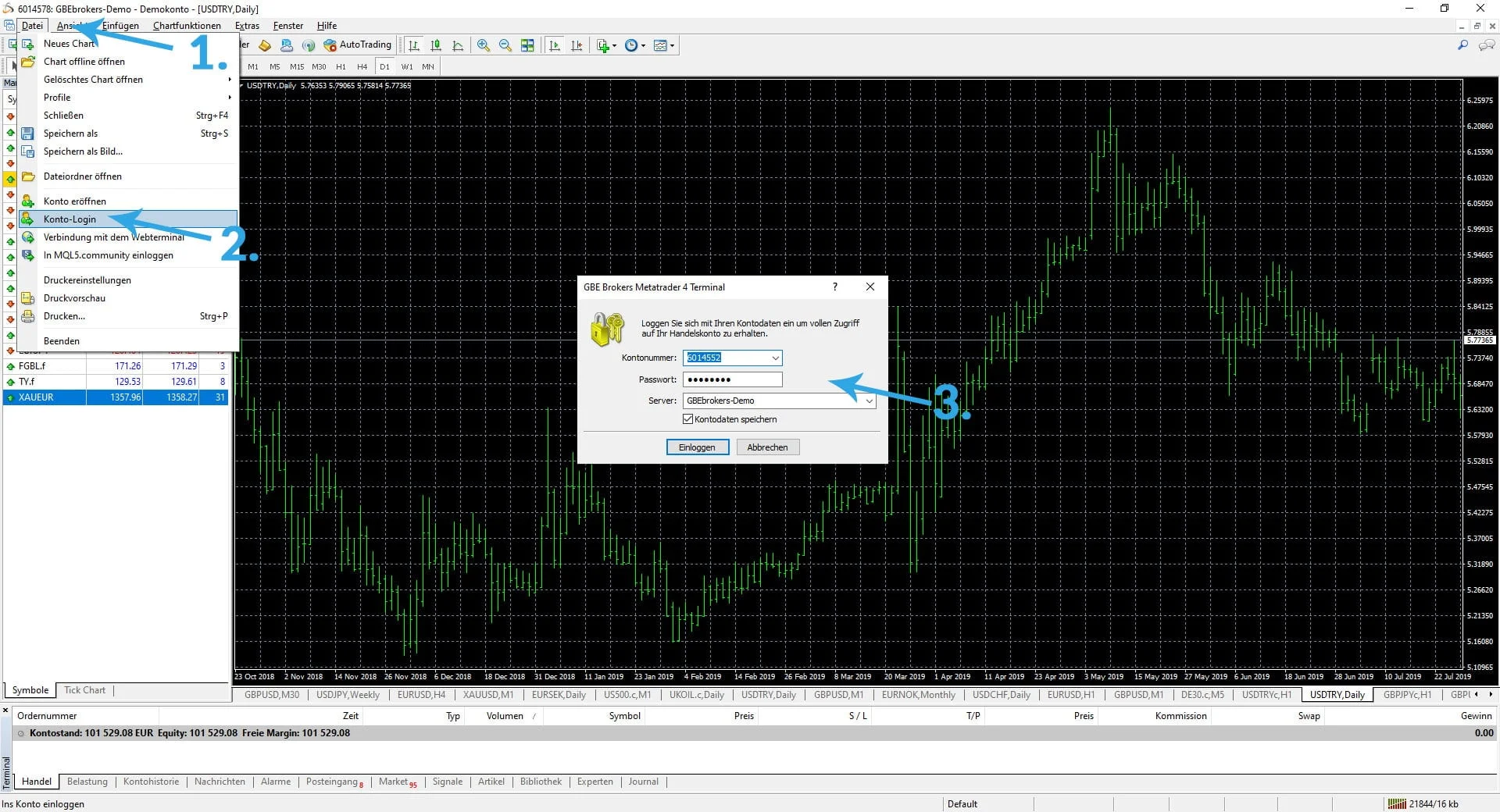The image size is (1500, 812).
Task: Tile the chart windows
Action: click(528, 45)
